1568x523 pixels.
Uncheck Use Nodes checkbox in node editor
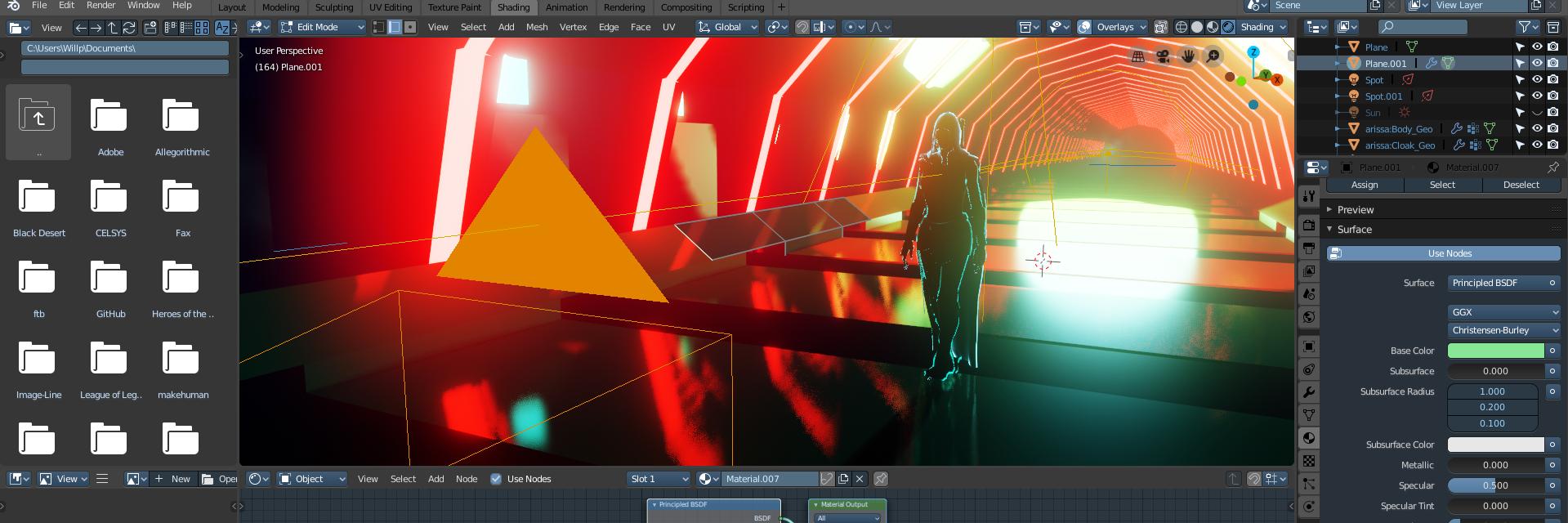[496, 479]
